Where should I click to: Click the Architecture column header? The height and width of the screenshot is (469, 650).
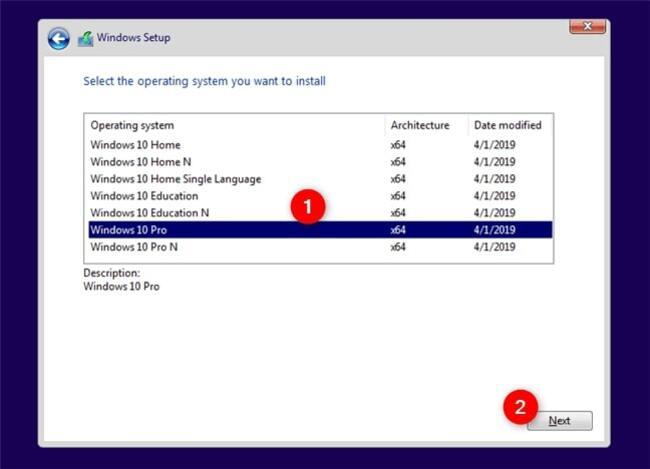(x=427, y=125)
